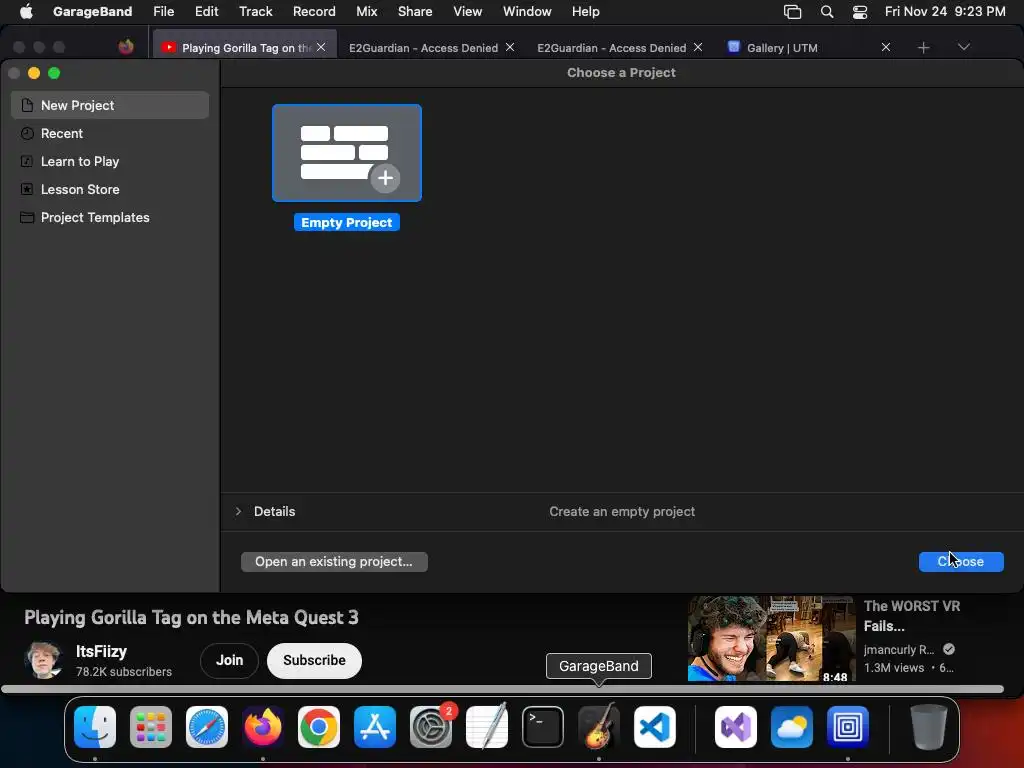Open Terminal from the Dock

543,727
